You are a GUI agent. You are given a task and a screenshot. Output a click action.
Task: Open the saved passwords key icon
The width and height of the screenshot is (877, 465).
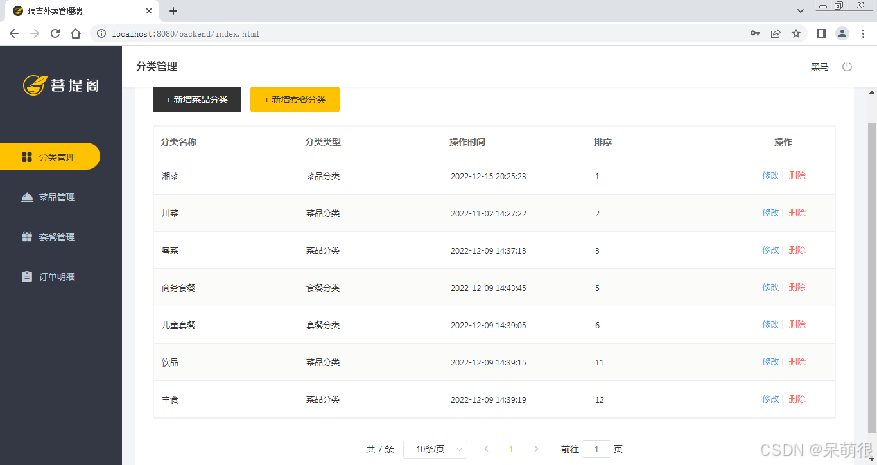coord(755,34)
